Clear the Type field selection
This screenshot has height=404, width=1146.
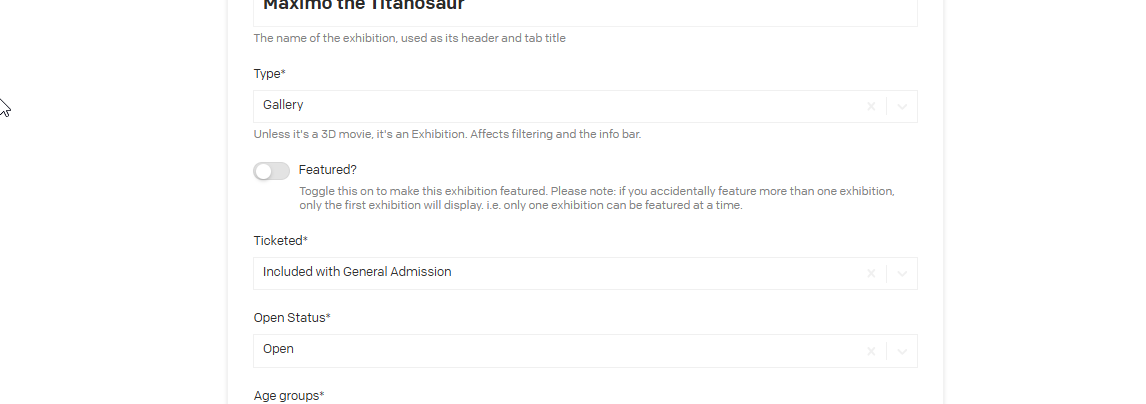[x=871, y=106]
